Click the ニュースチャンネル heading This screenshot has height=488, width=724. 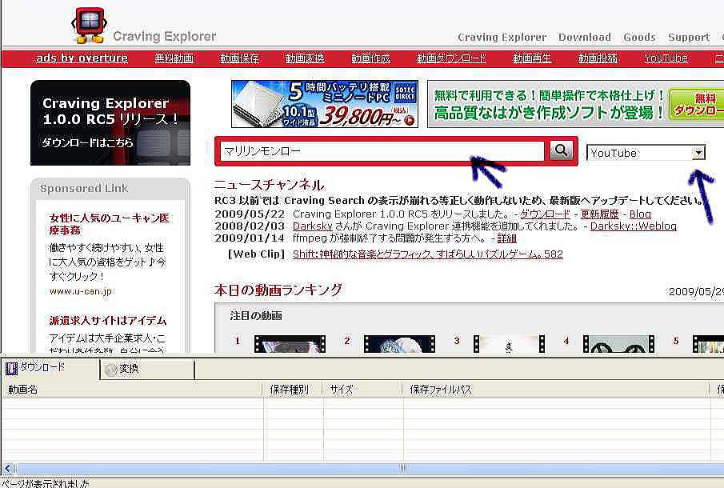point(269,185)
